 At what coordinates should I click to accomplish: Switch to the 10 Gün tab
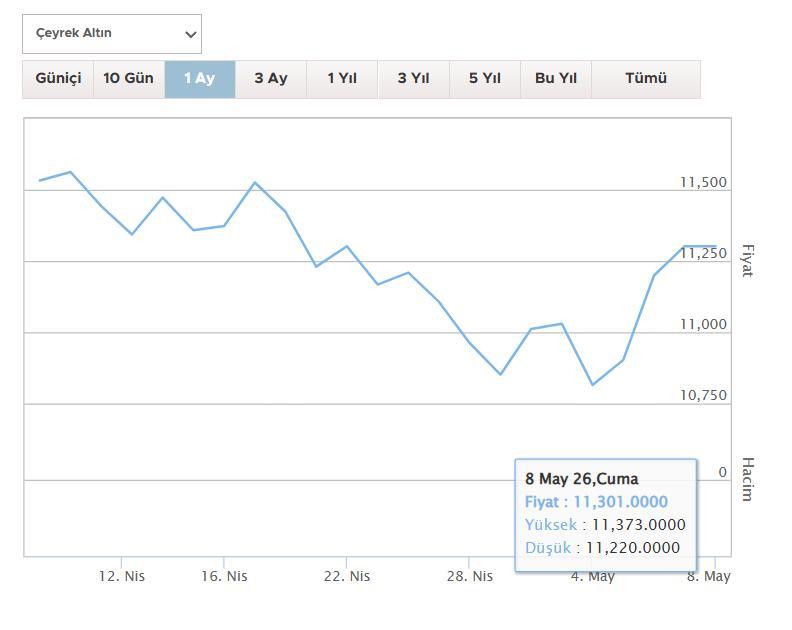tap(129, 79)
